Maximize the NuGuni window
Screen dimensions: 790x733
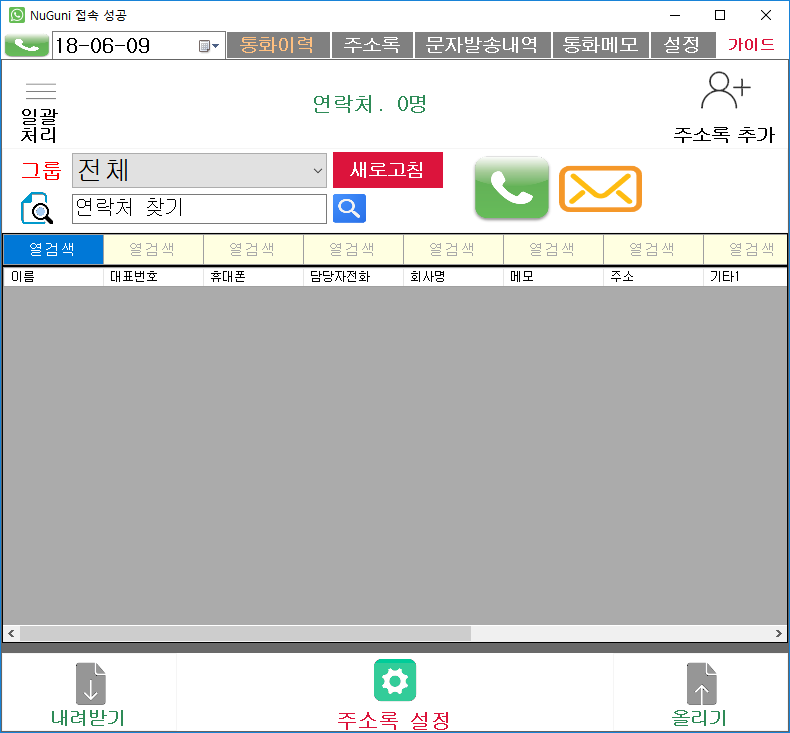click(720, 15)
